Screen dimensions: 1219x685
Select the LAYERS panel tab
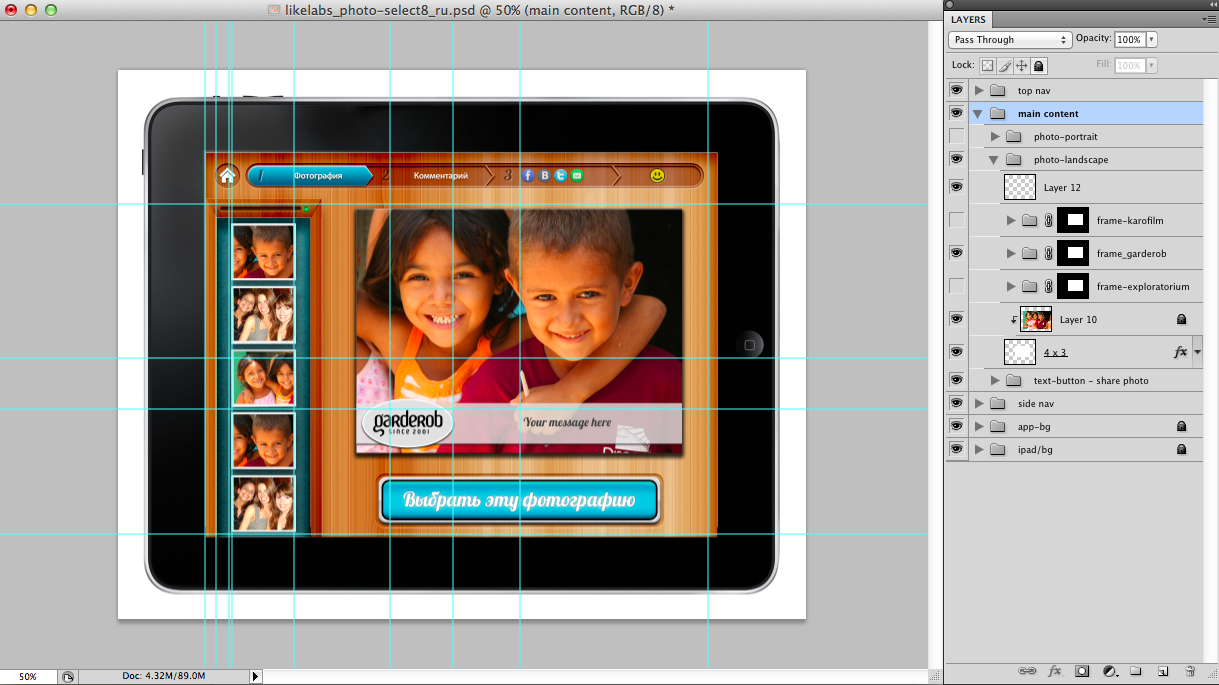click(x=968, y=19)
